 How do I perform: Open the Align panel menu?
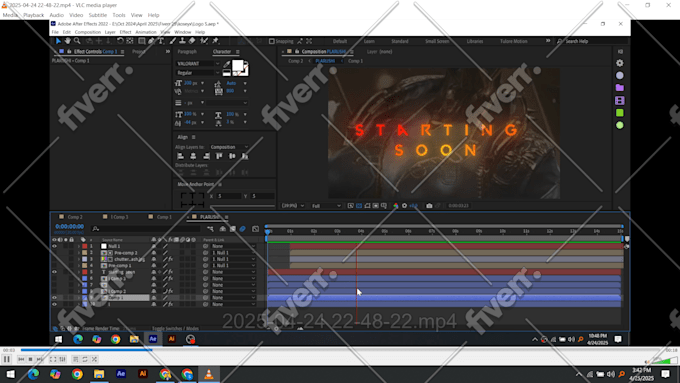(x=193, y=137)
